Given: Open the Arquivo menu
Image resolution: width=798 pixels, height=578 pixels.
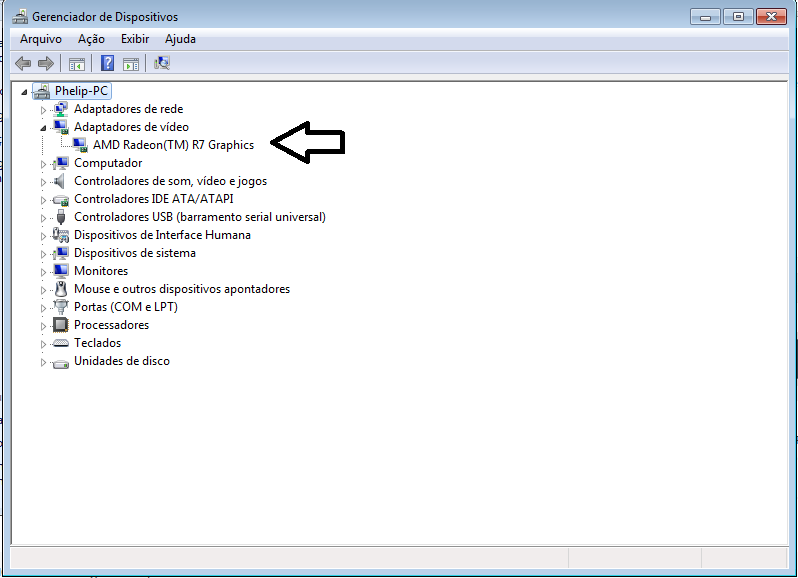Looking at the screenshot, I should [41, 39].
